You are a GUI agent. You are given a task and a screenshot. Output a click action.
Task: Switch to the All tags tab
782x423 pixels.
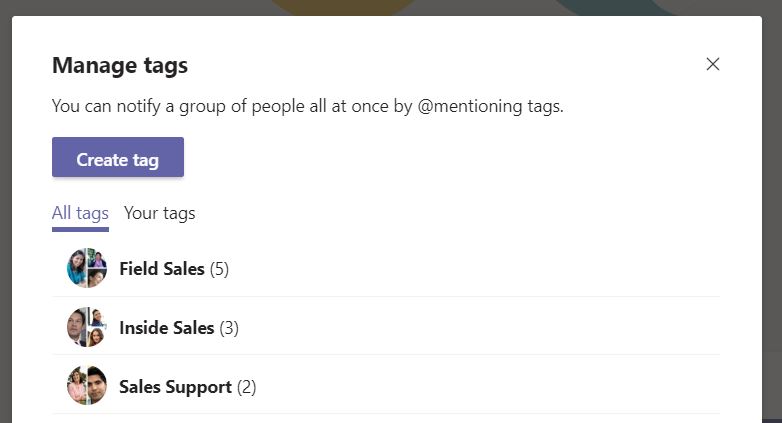point(80,213)
